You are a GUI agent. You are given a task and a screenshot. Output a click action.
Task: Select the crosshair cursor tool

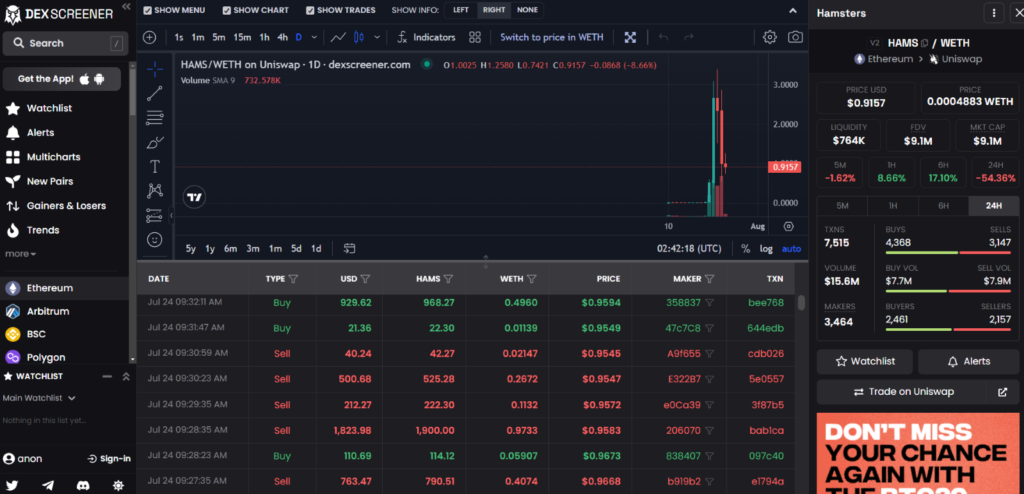(155, 69)
